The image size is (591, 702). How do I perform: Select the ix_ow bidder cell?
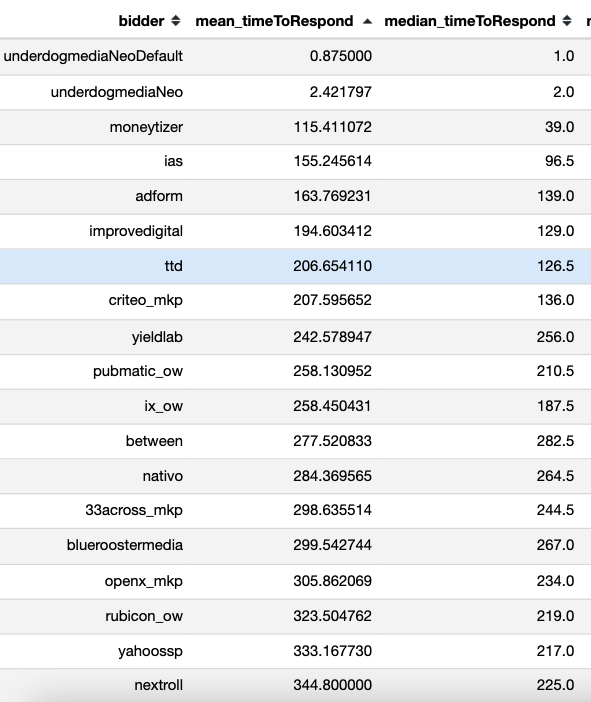163,406
